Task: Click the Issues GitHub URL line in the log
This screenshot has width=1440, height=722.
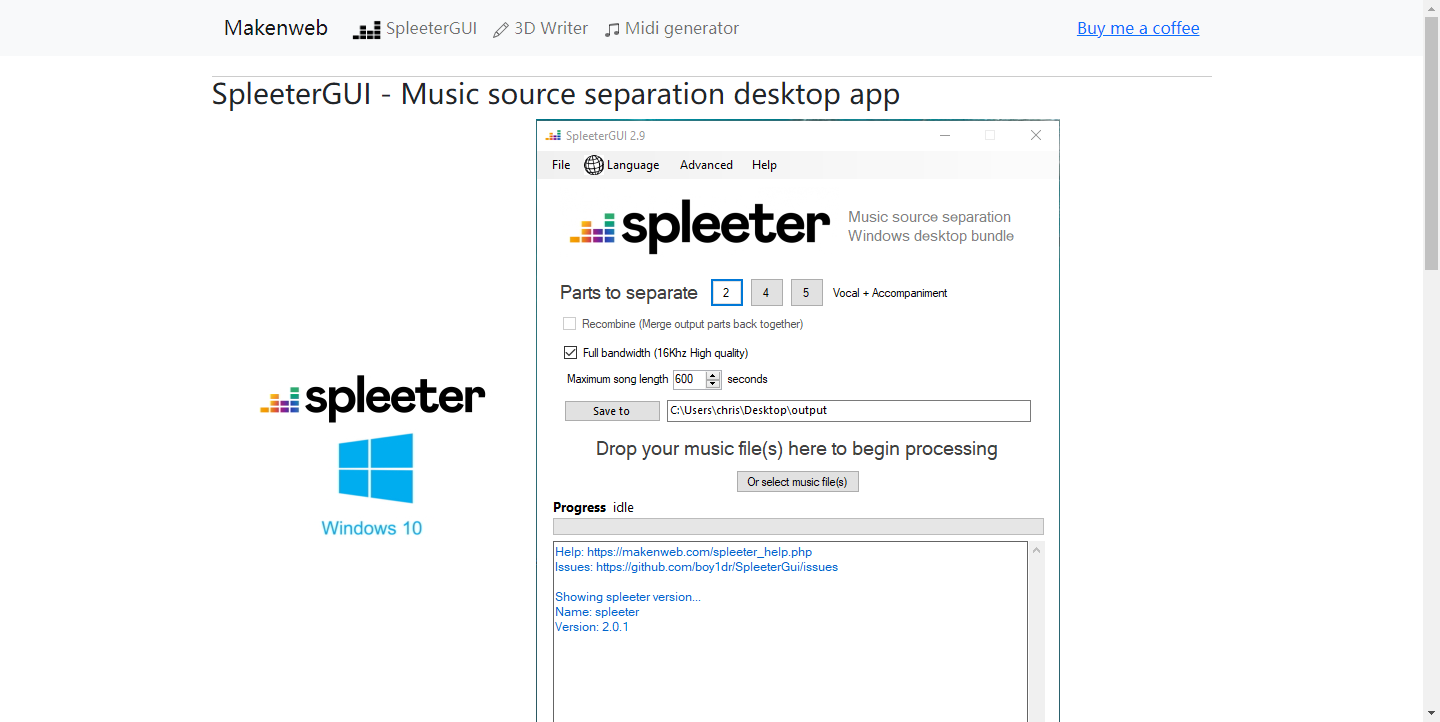Action: coord(696,567)
